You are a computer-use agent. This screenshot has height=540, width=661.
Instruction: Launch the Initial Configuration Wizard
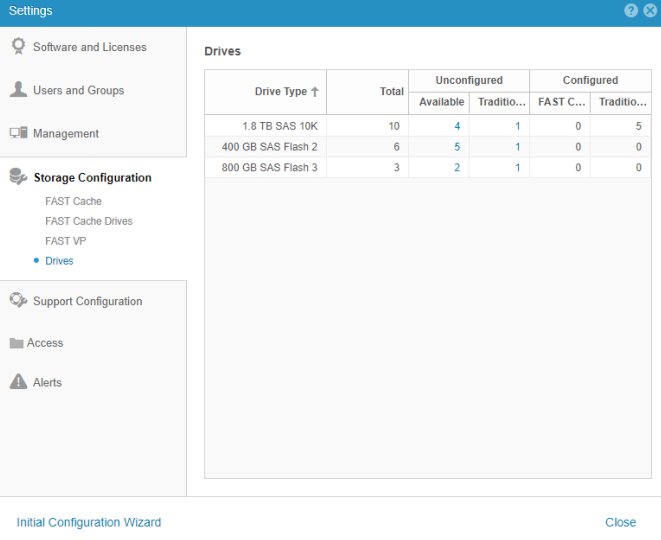tap(88, 522)
